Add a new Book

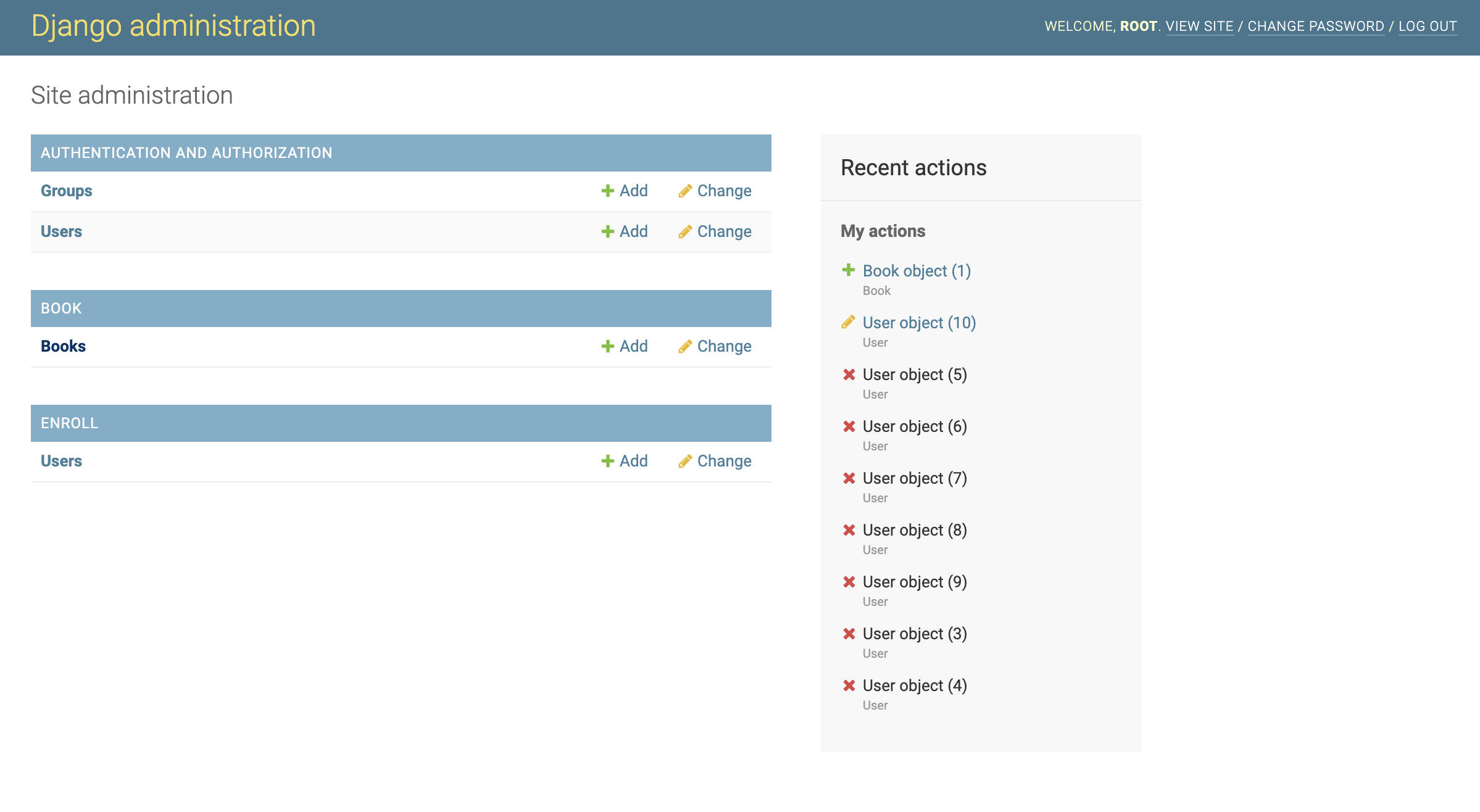point(633,346)
